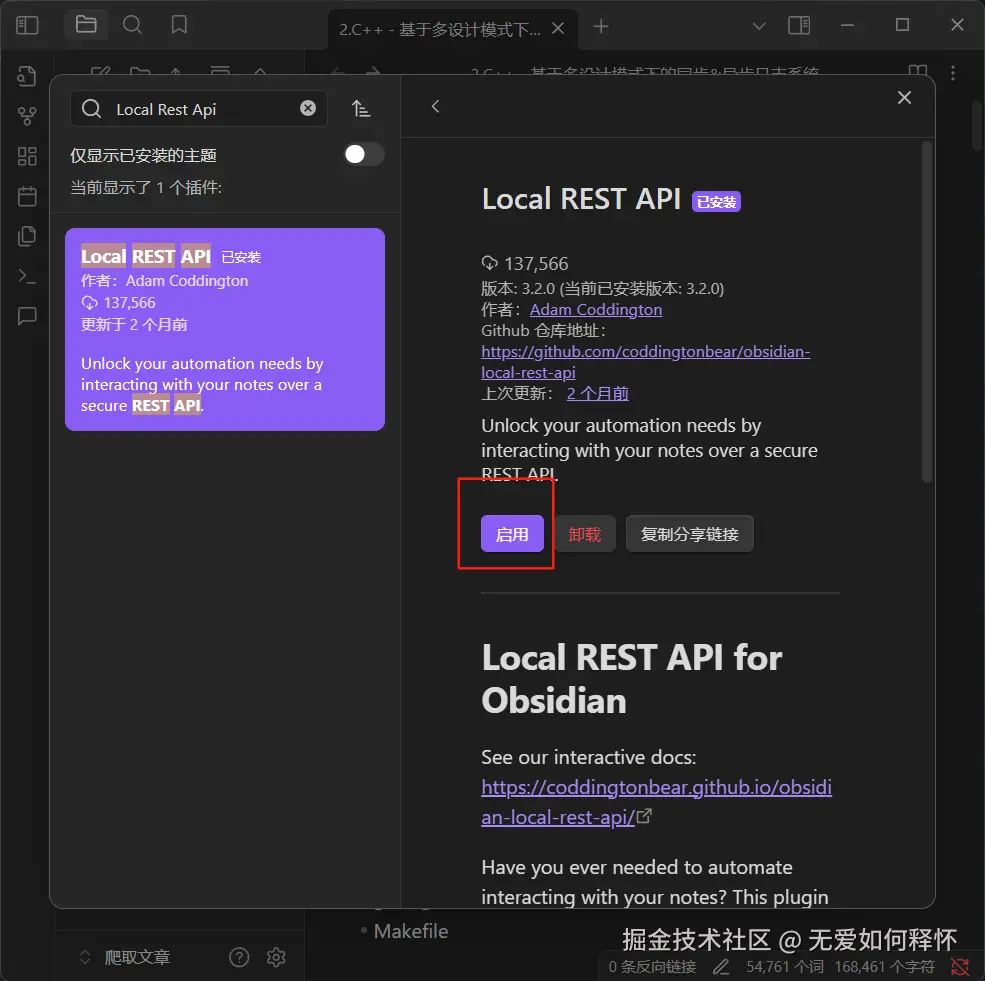Open the file explorer folder icon
The width and height of the screenshot is (985, 981).
86,24
